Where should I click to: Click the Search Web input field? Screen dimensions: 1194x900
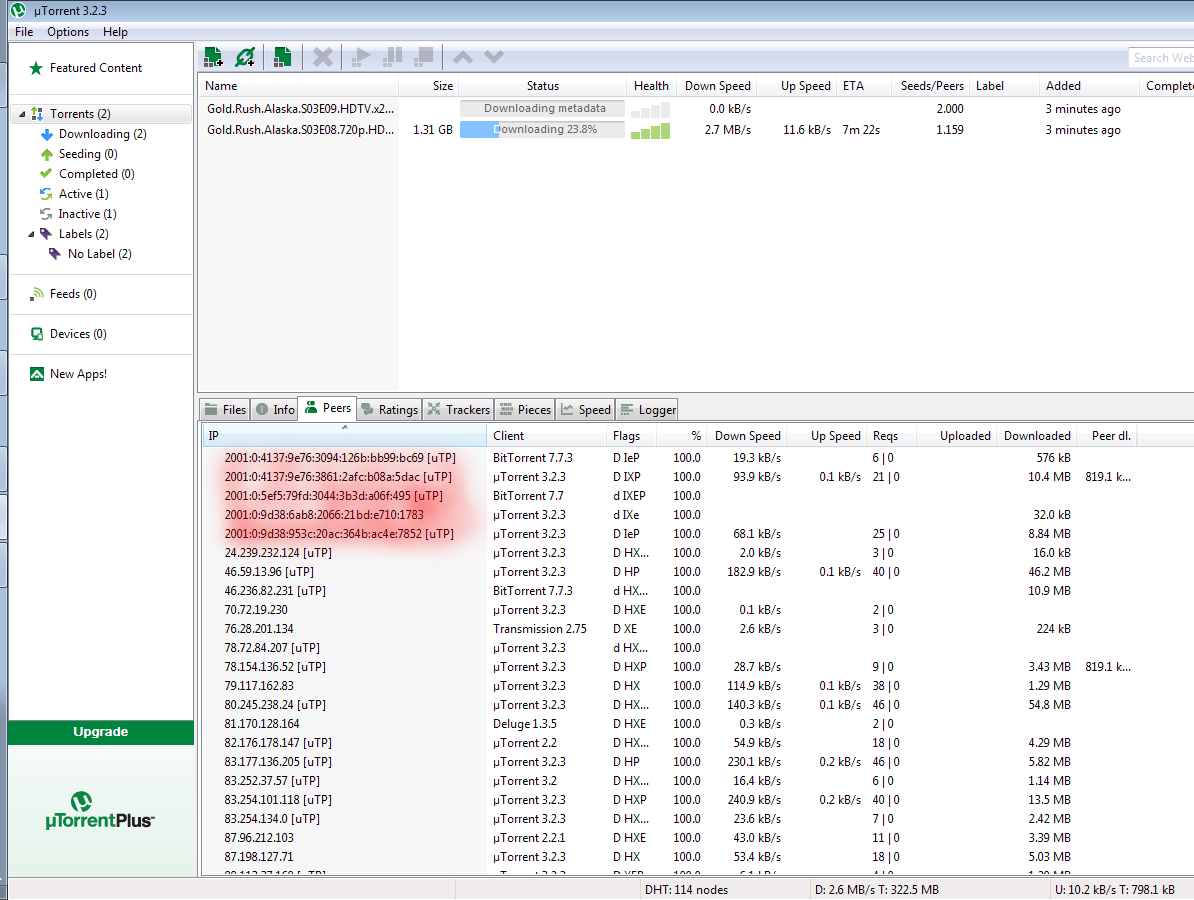coord(1162,58)
